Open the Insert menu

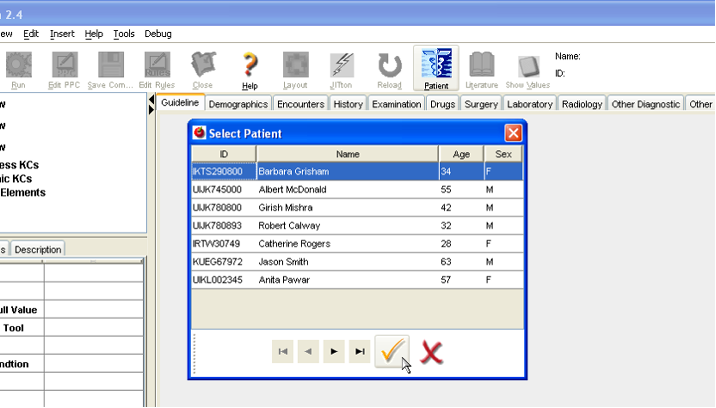tap(62, 34)
